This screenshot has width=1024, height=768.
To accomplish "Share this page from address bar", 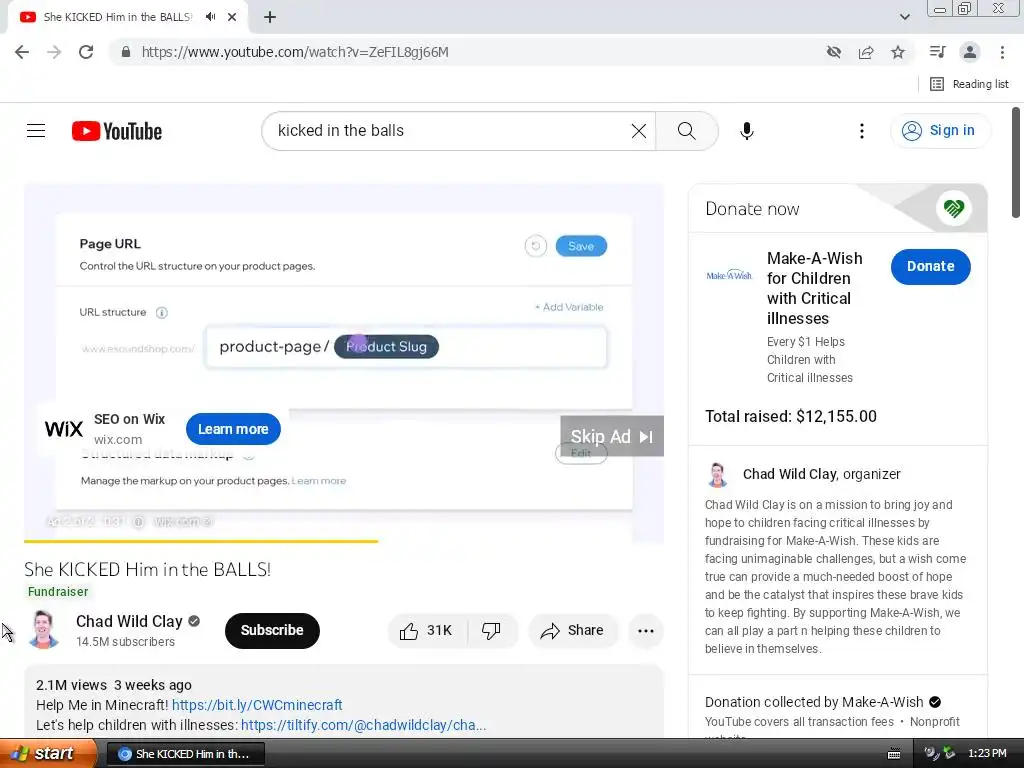I will tap(866, 52).
